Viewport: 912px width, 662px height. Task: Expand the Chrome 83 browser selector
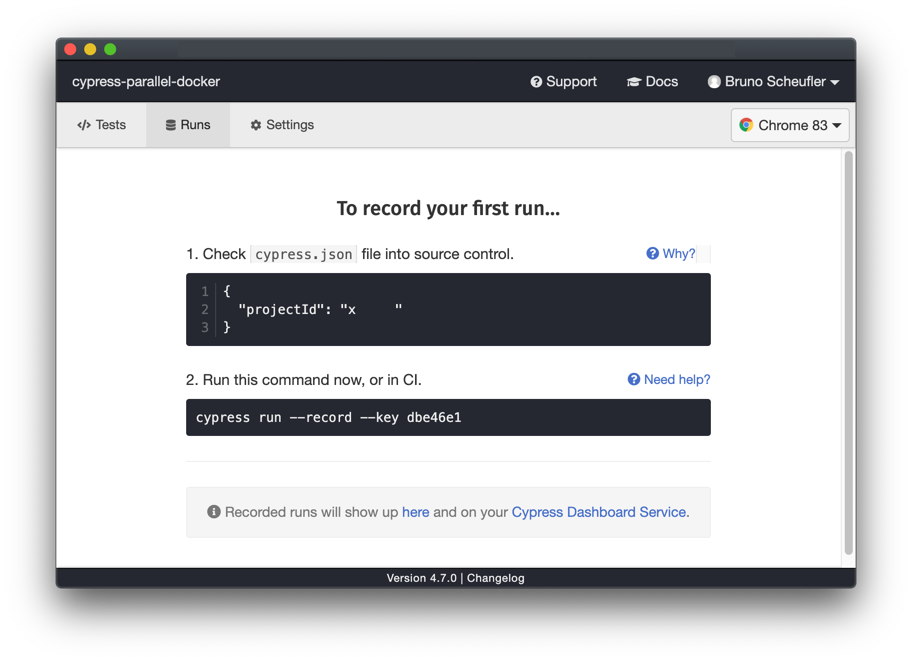coord(790,125)
